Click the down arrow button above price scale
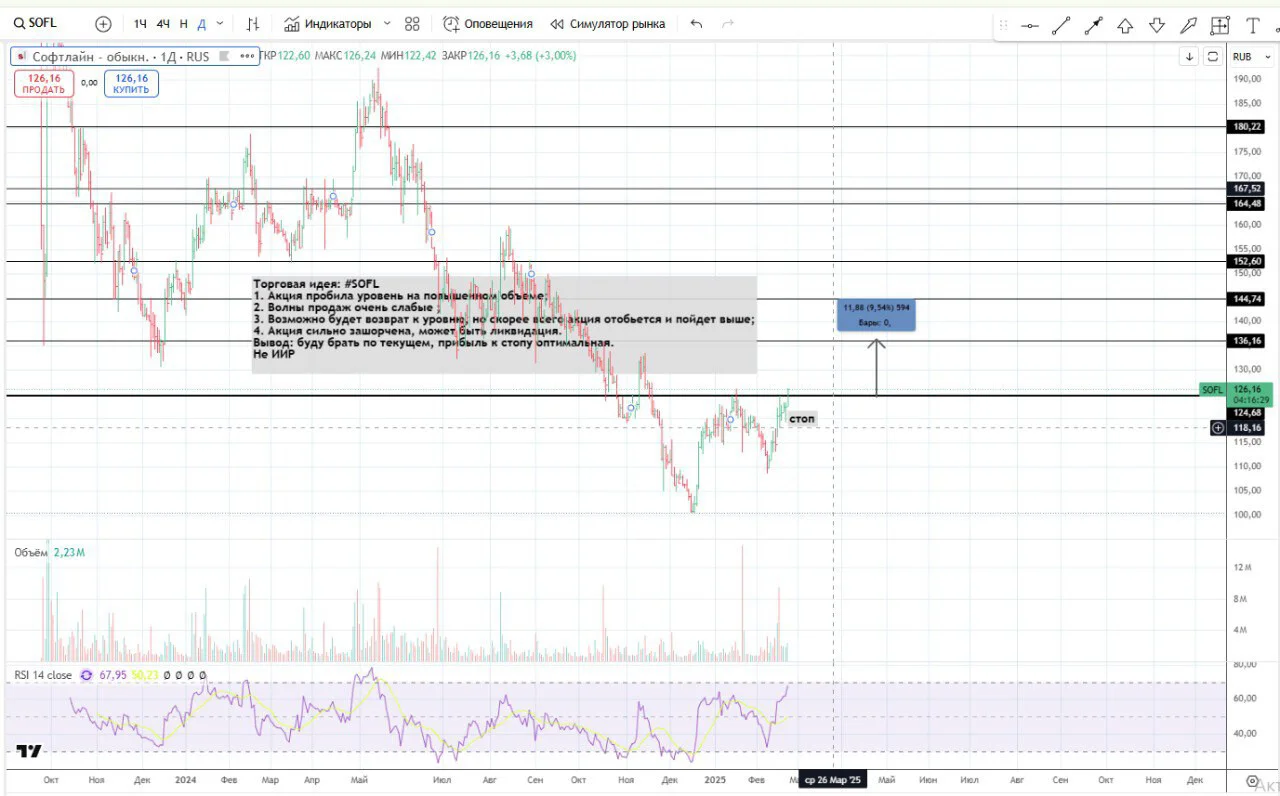The image size is (1280, 796). [1190, 56]
